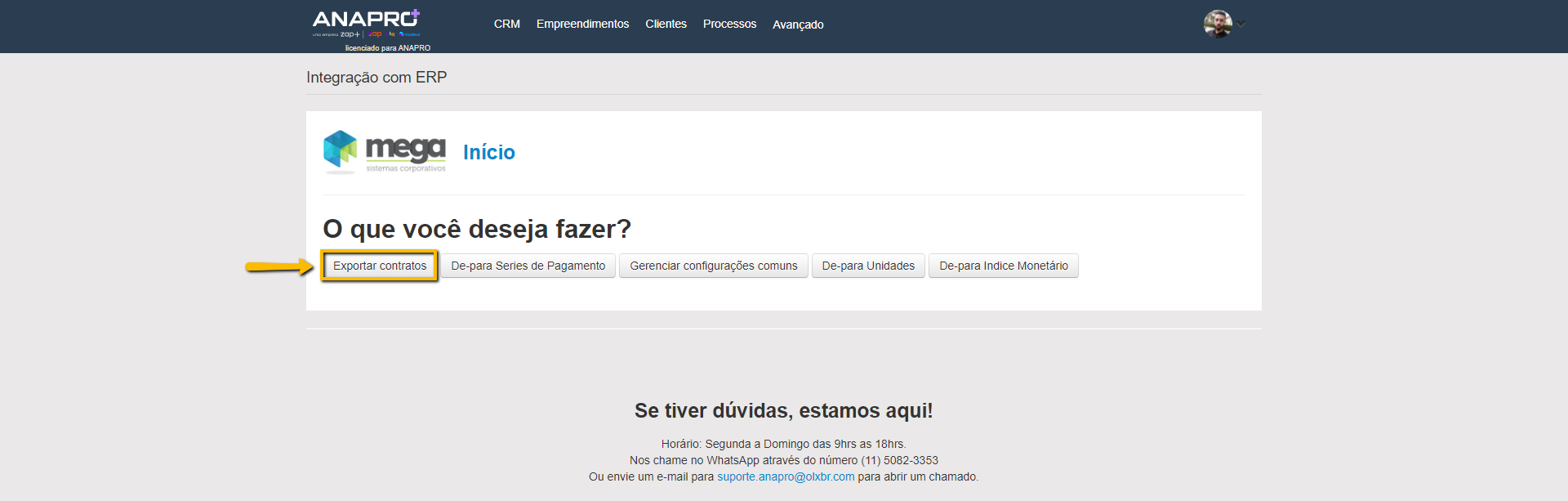Select Clientes in the navigation bar
Screen dimensions: 1568x501
click(666, 25)
